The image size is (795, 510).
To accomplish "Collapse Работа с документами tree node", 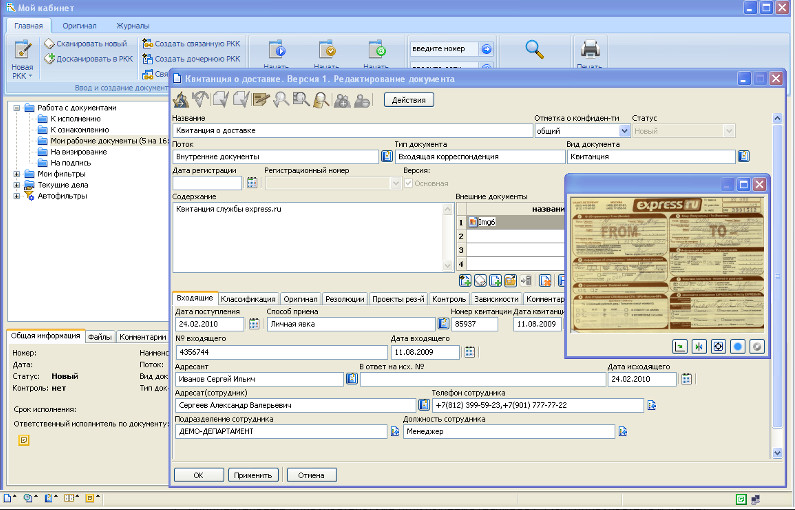I will click(x=16, y=108).
